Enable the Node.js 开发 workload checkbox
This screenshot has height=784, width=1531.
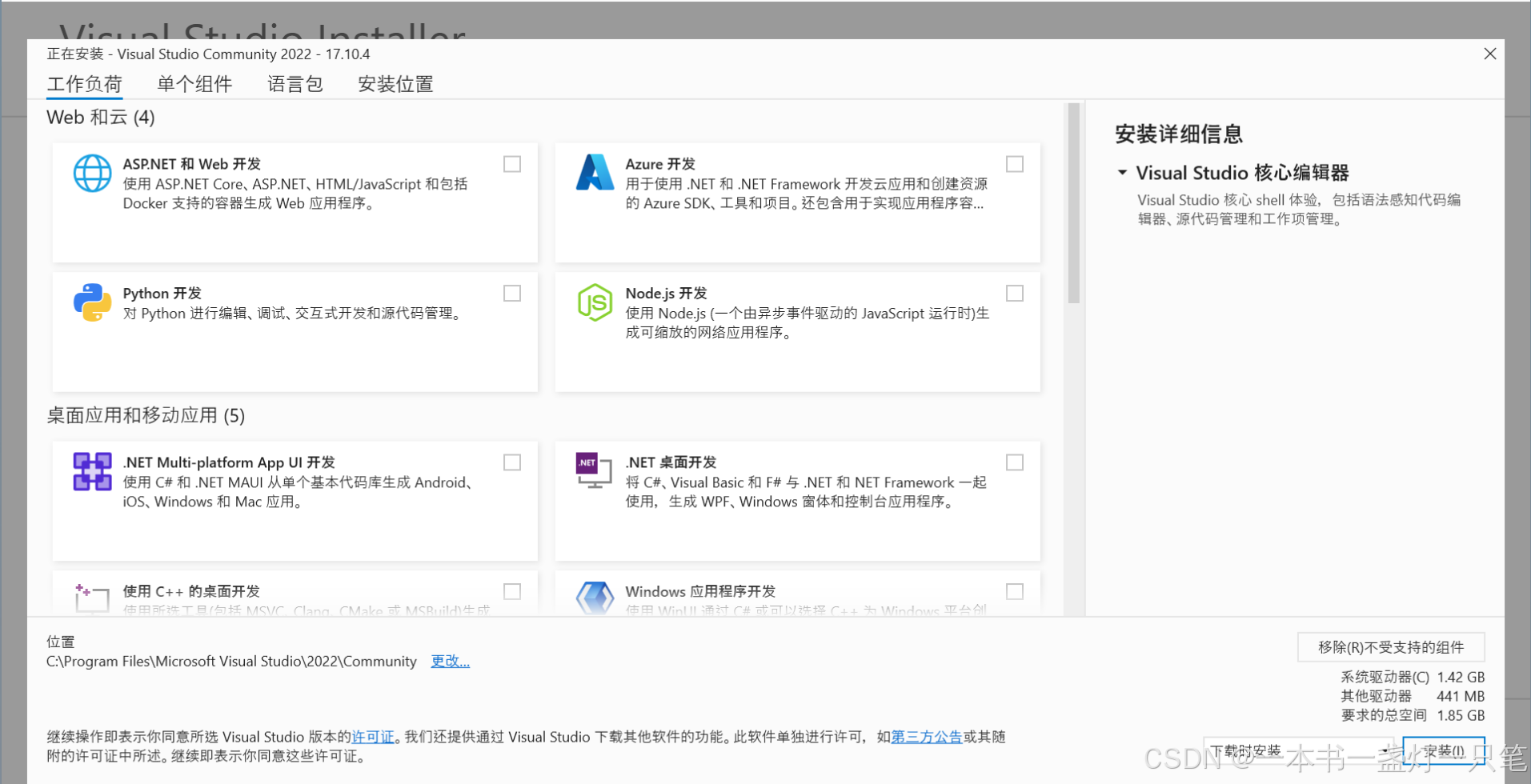pyautogui.click(x=1015, y=294)
